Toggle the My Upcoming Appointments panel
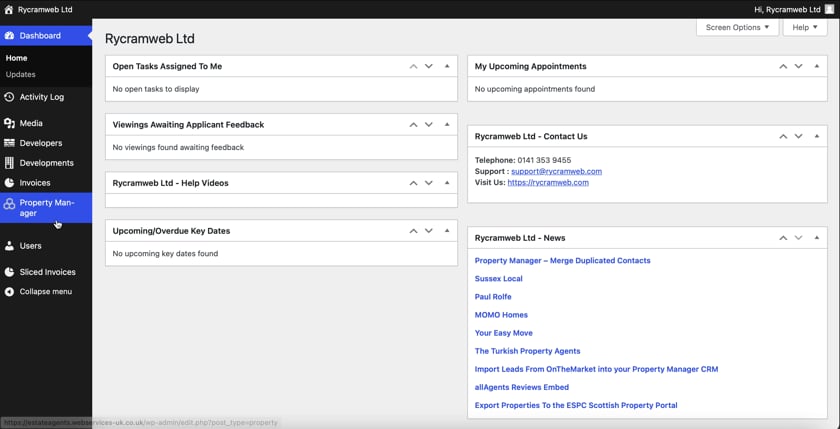Image resolution: width=840 pixels, height=429 pixels. (817, 67)
